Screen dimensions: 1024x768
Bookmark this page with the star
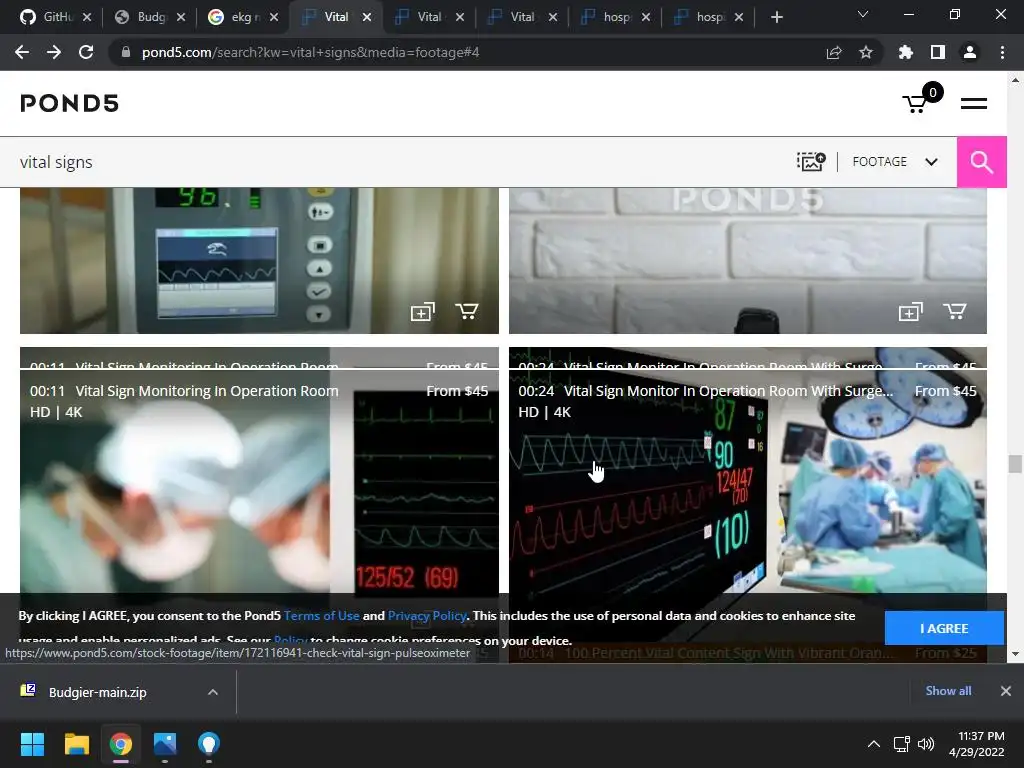[x=865, y=52]
